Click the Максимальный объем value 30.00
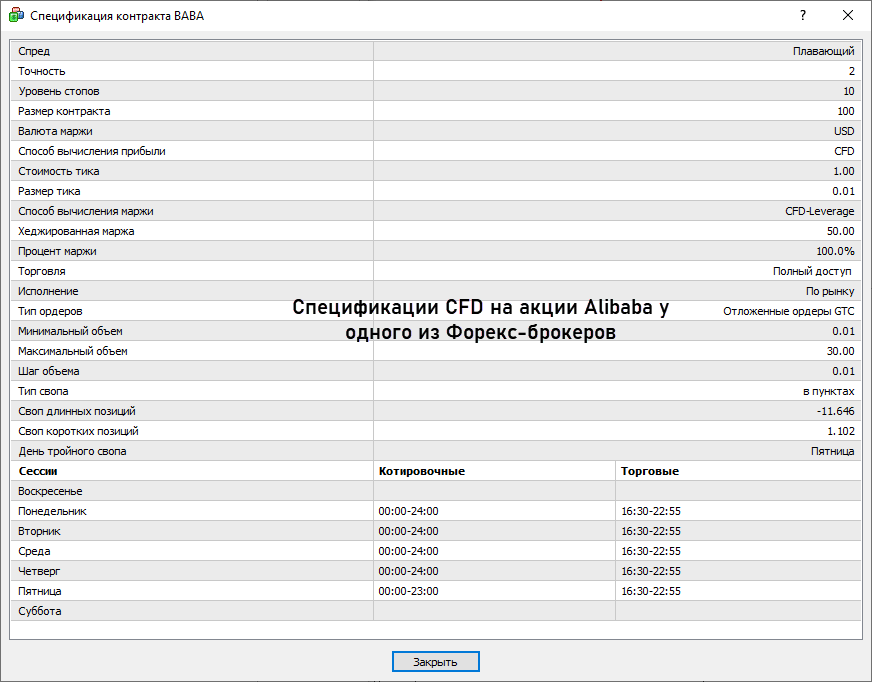The height and width of the screenshot is (682, 872). tap(840, 351)
